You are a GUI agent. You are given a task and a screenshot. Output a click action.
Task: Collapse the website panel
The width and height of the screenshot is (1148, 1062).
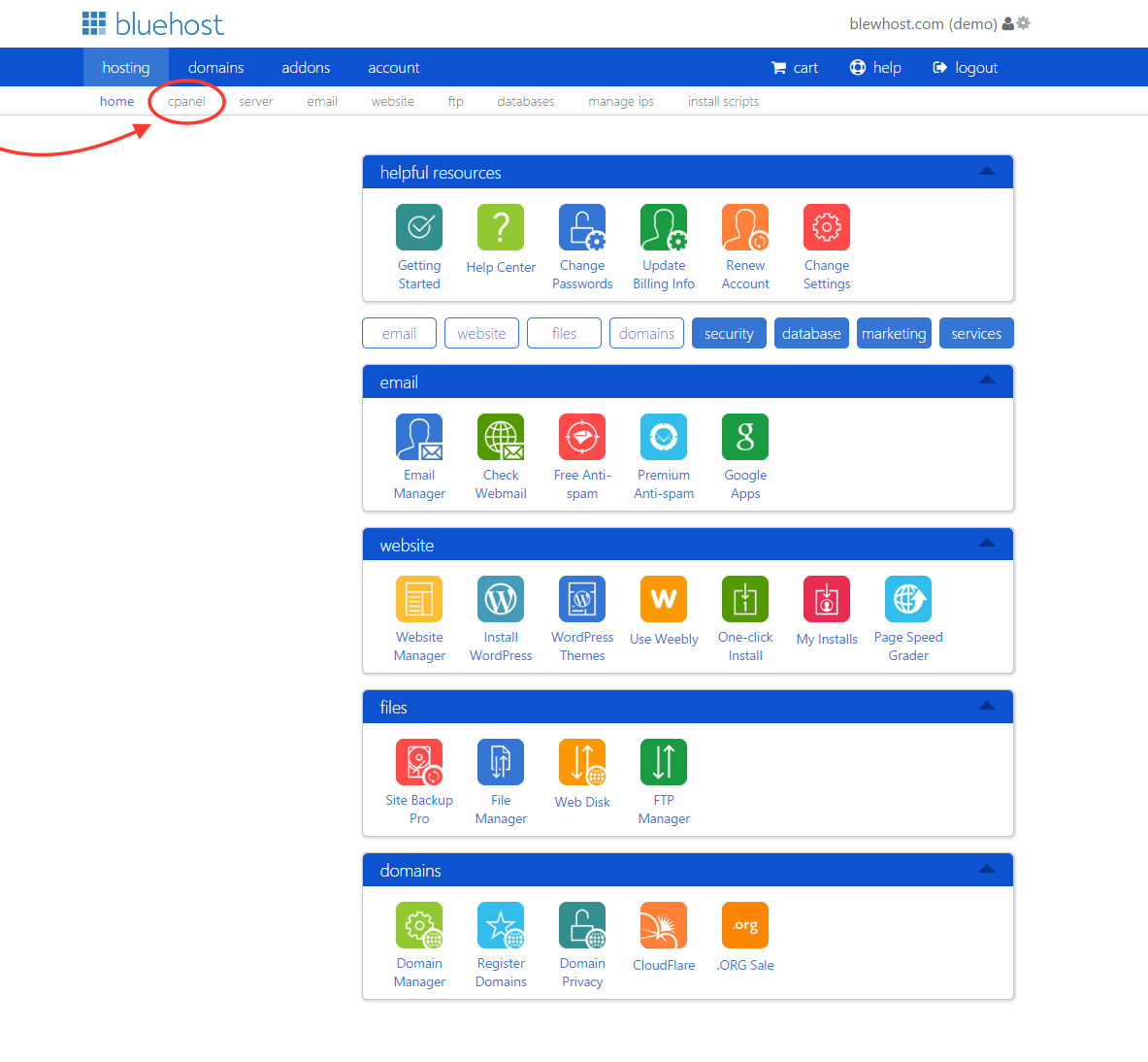click(987, 544)
